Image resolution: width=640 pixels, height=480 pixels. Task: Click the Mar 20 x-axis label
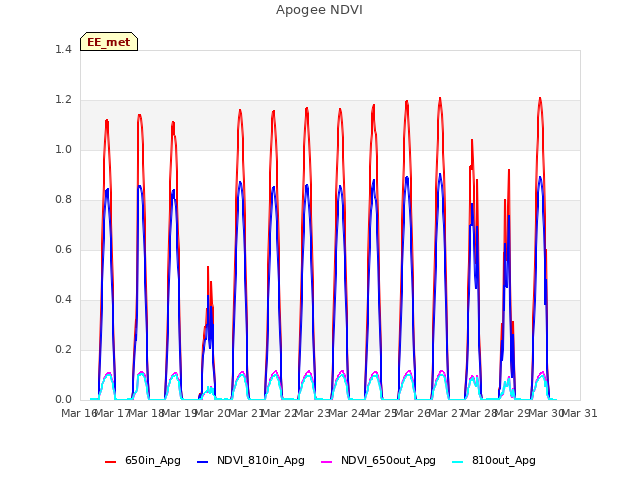pos(212,413)
